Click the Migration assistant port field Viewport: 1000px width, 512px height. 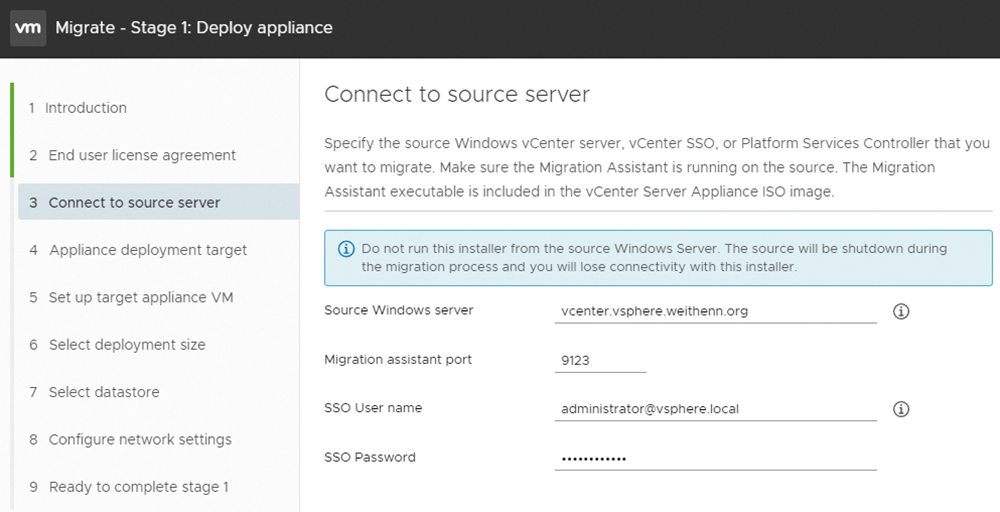pyautogui.click(x=600, y=361)
